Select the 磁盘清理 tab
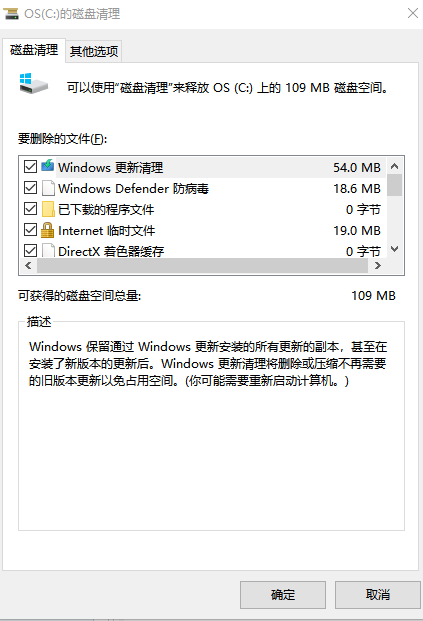The width and height of the screenshot is (423, 621). point(34,50)
